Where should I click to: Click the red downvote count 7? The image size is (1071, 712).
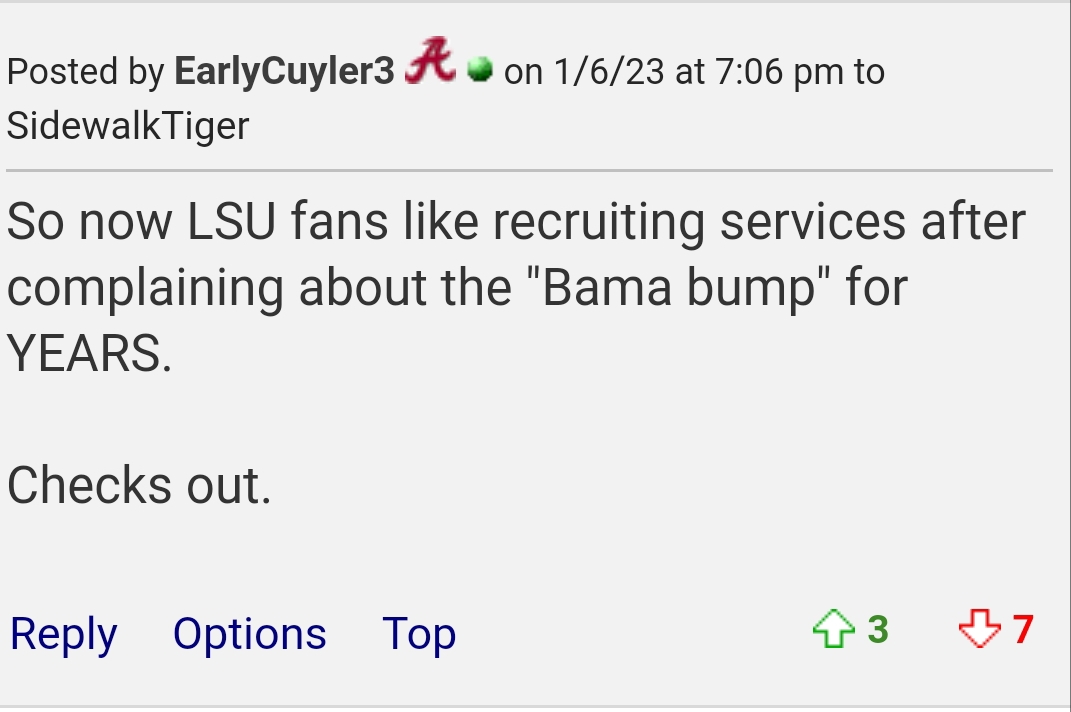(x=1023, y=629)
